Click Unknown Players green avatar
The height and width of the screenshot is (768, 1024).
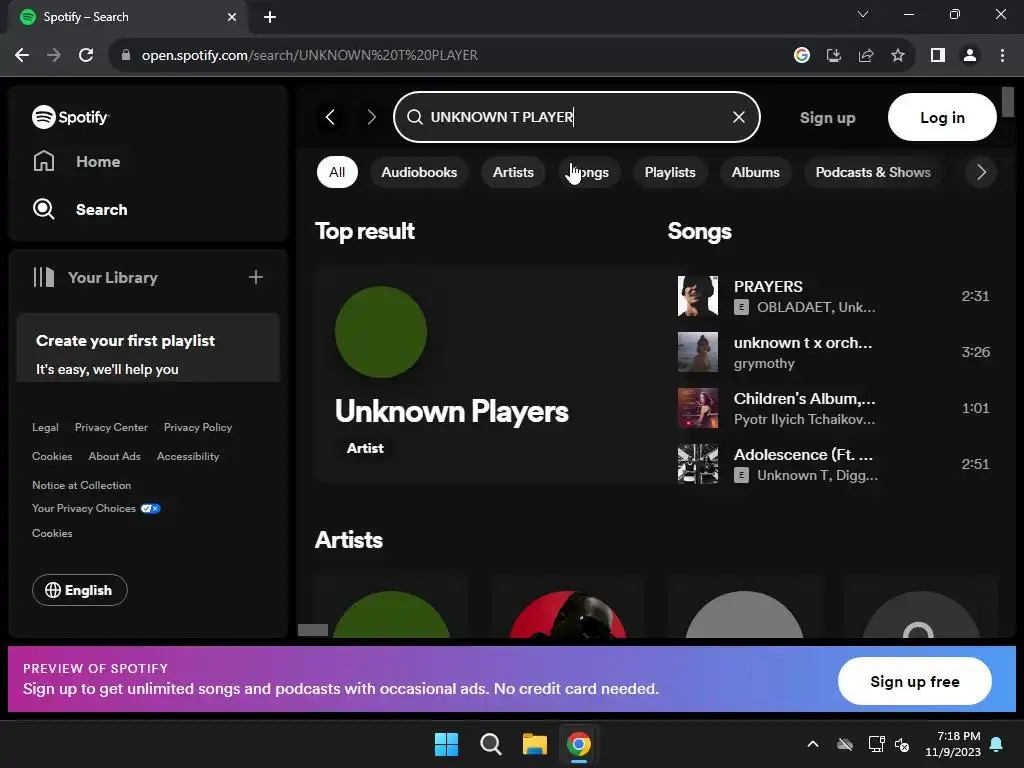click(x=381, y=332)
